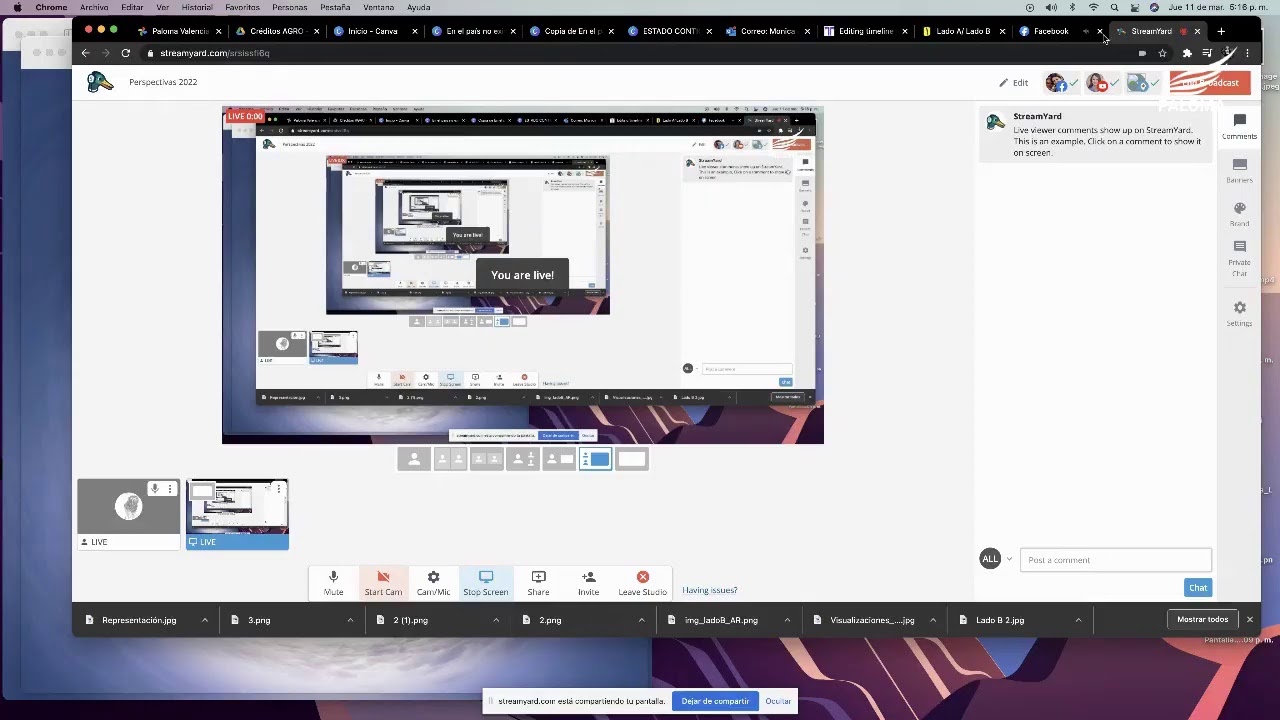Hide sharing bar with Ocultar
Screen dimensions: 1280x720
coord(778,701)
